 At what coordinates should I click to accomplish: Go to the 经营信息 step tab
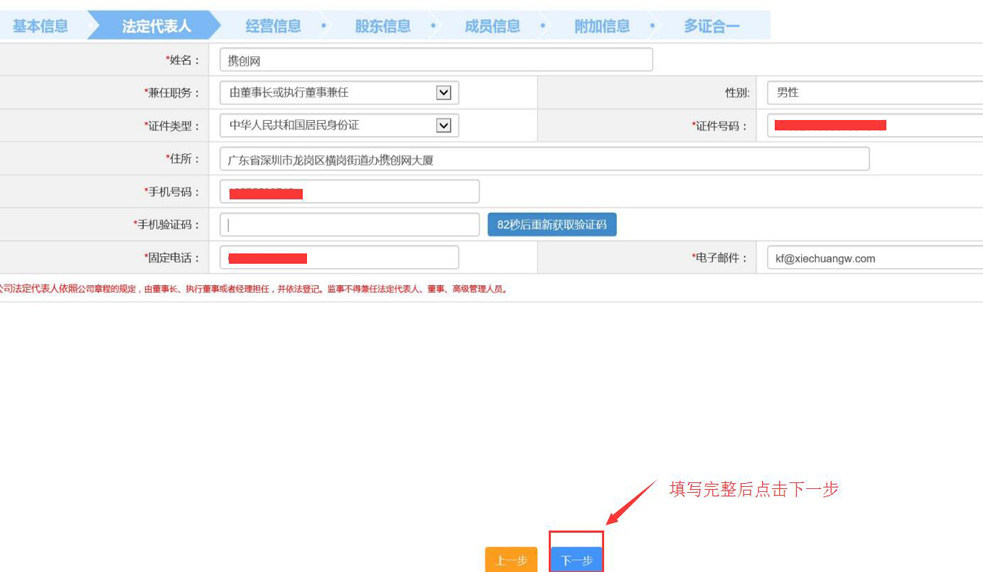[273, 26]
